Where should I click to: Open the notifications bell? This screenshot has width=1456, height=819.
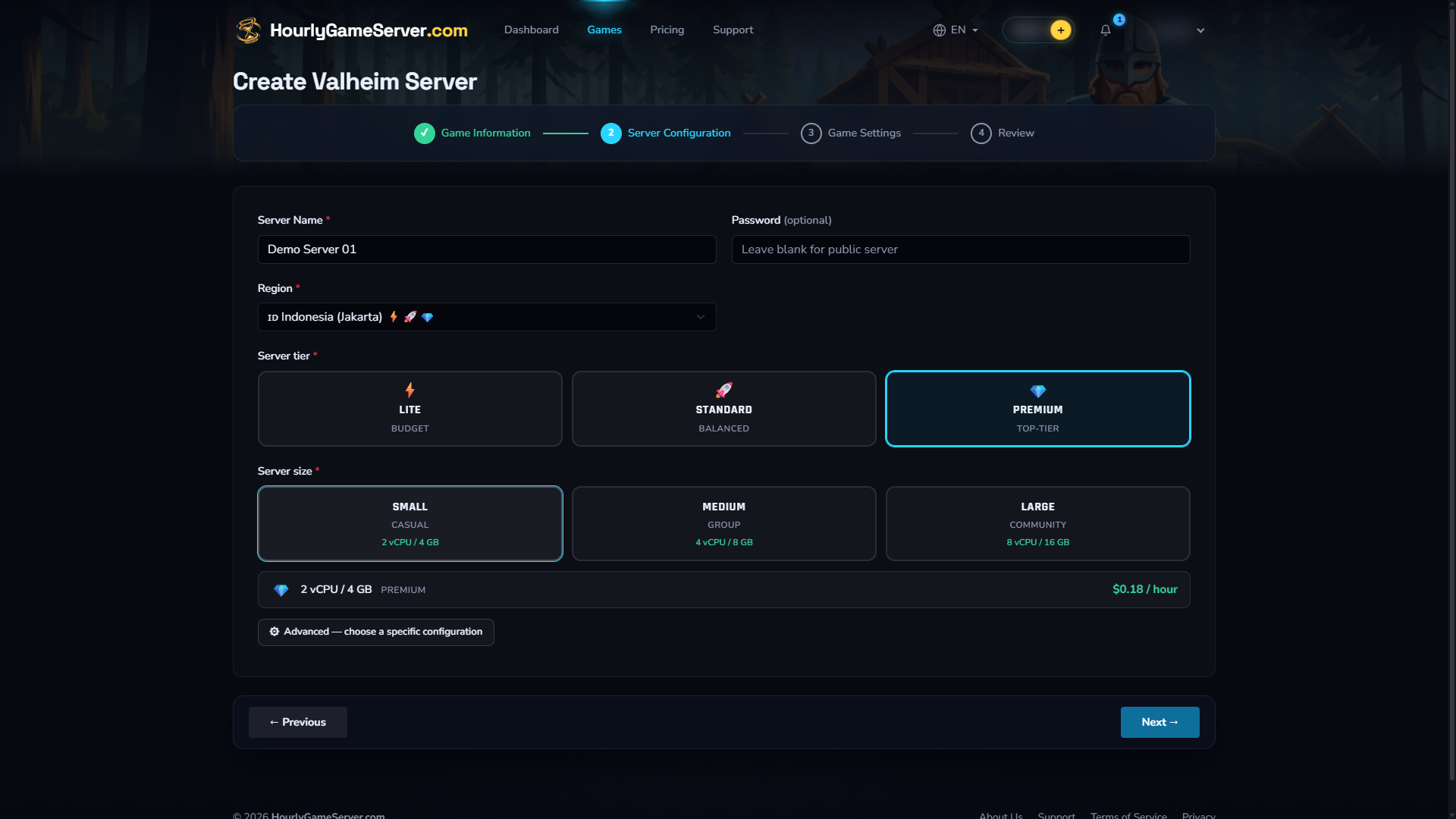(x=1106, y=30)
